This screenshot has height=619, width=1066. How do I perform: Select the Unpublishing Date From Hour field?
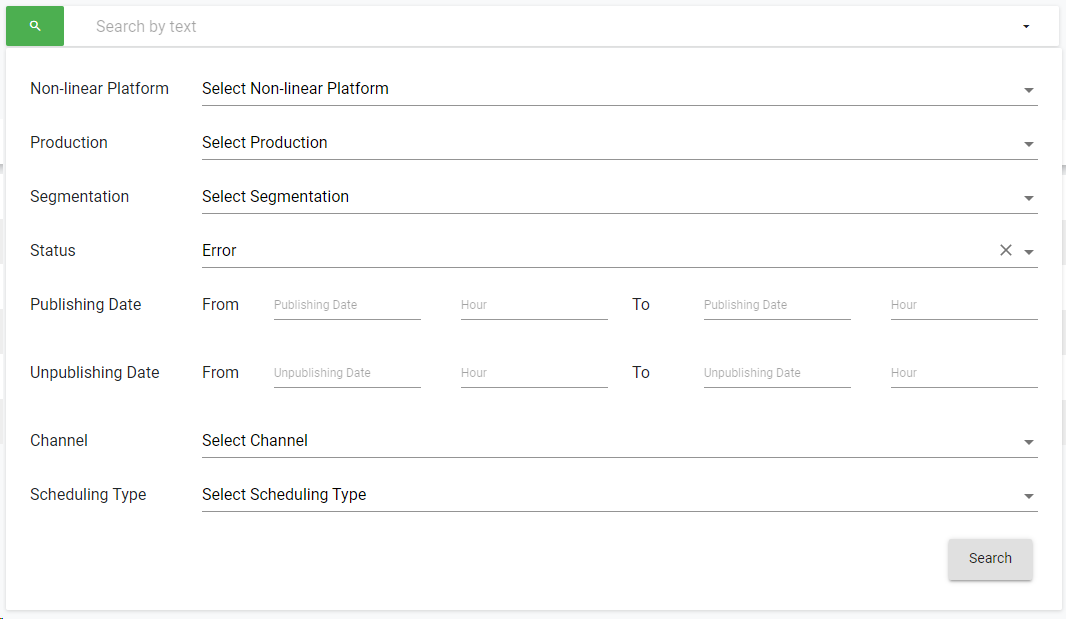pos(534,373)
